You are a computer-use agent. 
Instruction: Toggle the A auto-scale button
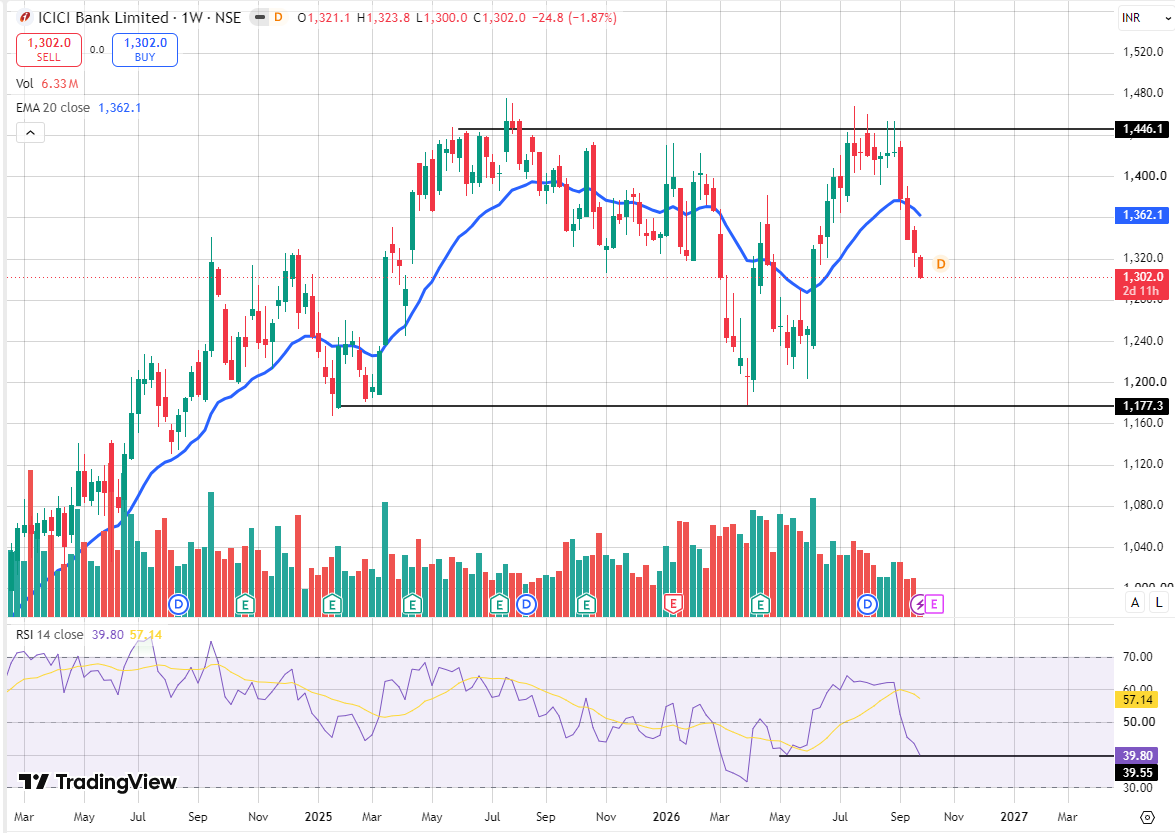tap(1135, 602)
